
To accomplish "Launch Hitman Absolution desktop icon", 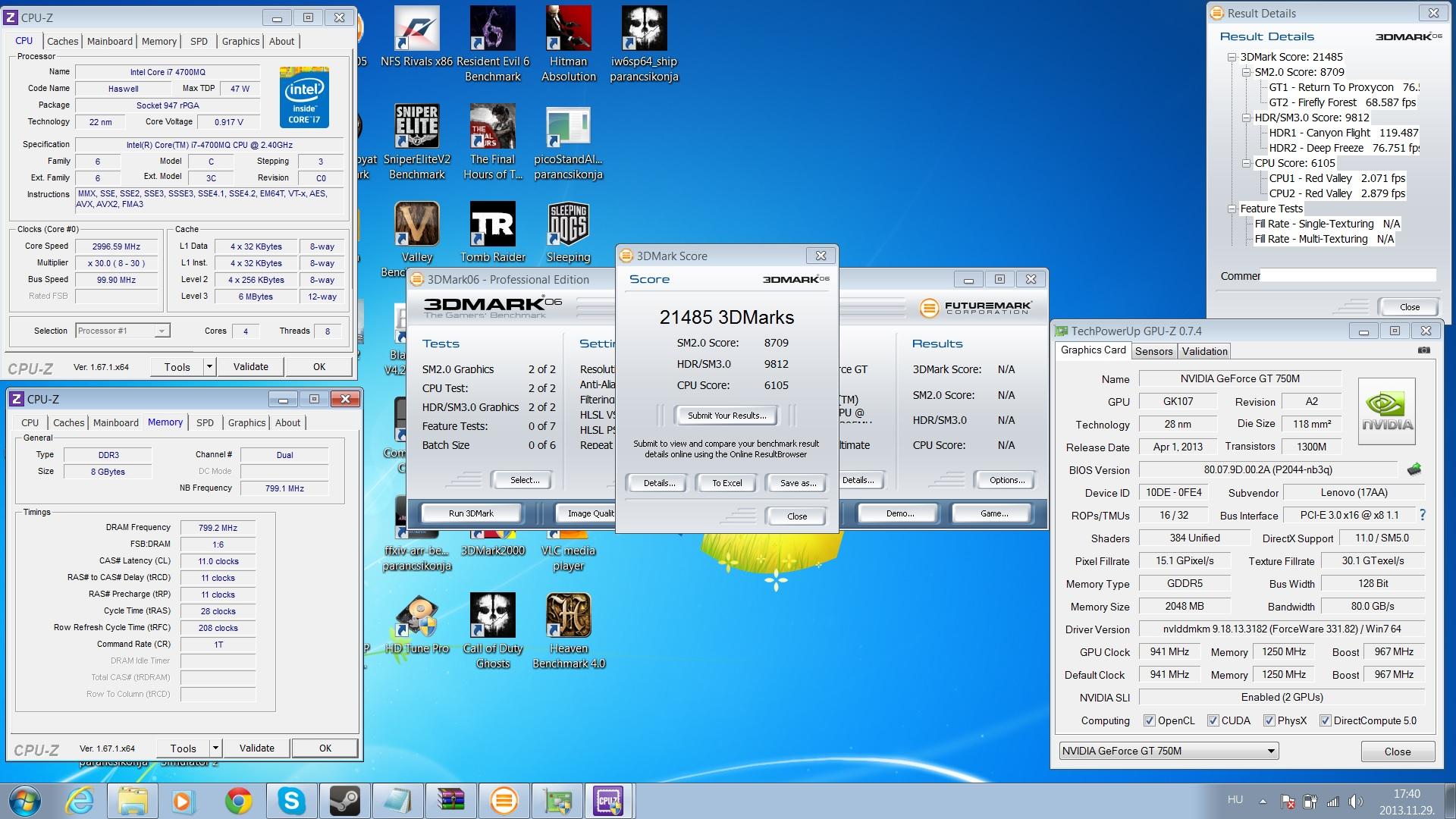I will pos(568,44).
